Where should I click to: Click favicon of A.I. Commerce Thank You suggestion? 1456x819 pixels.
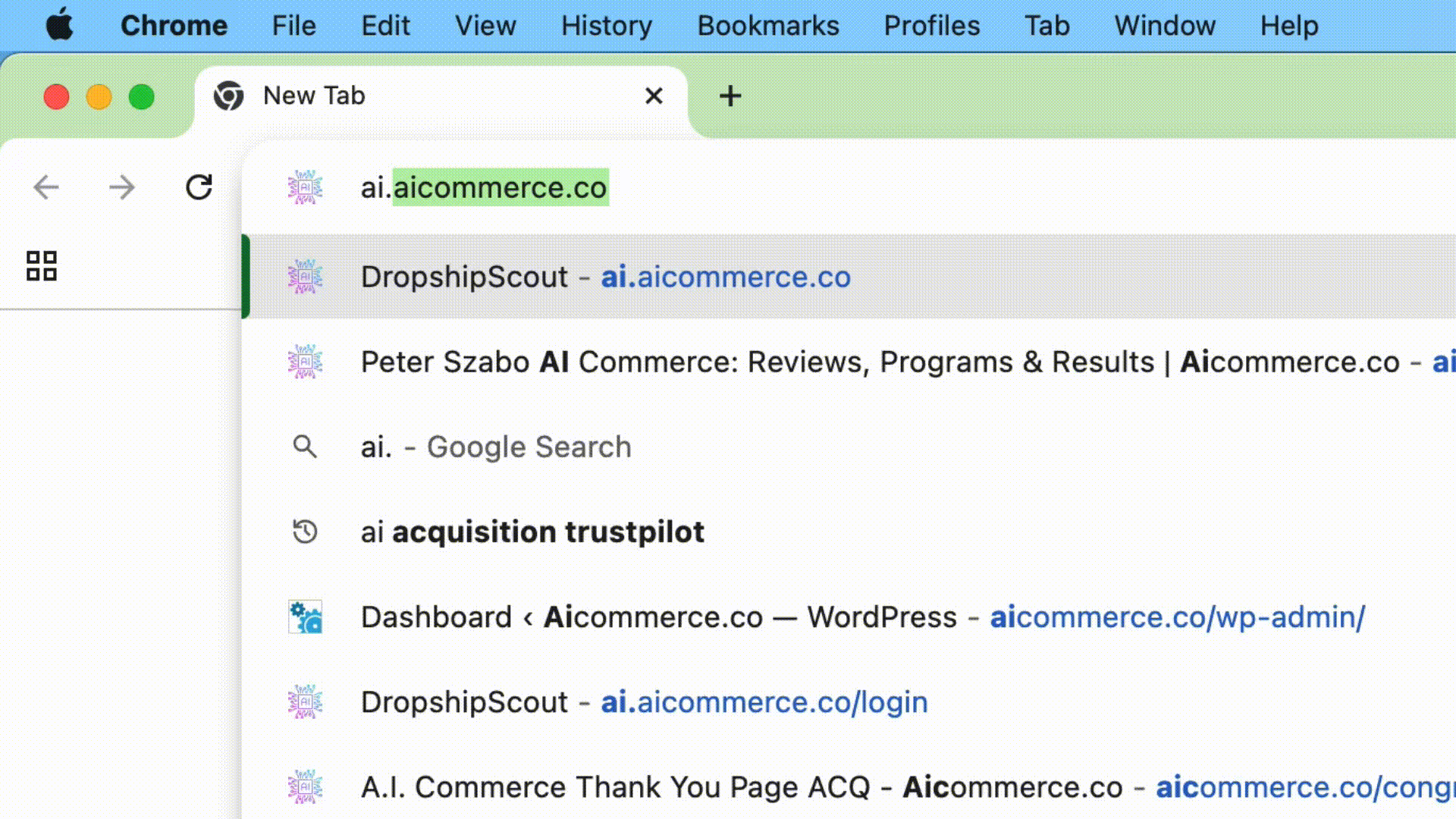coord(305,786)
